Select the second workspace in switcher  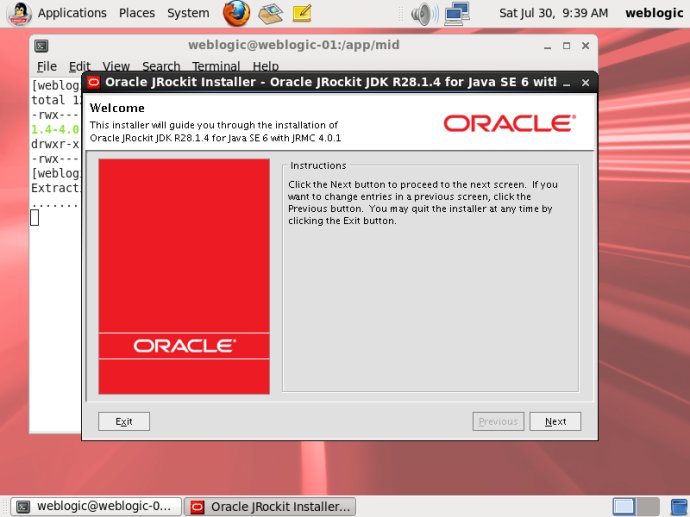(648, 506)
